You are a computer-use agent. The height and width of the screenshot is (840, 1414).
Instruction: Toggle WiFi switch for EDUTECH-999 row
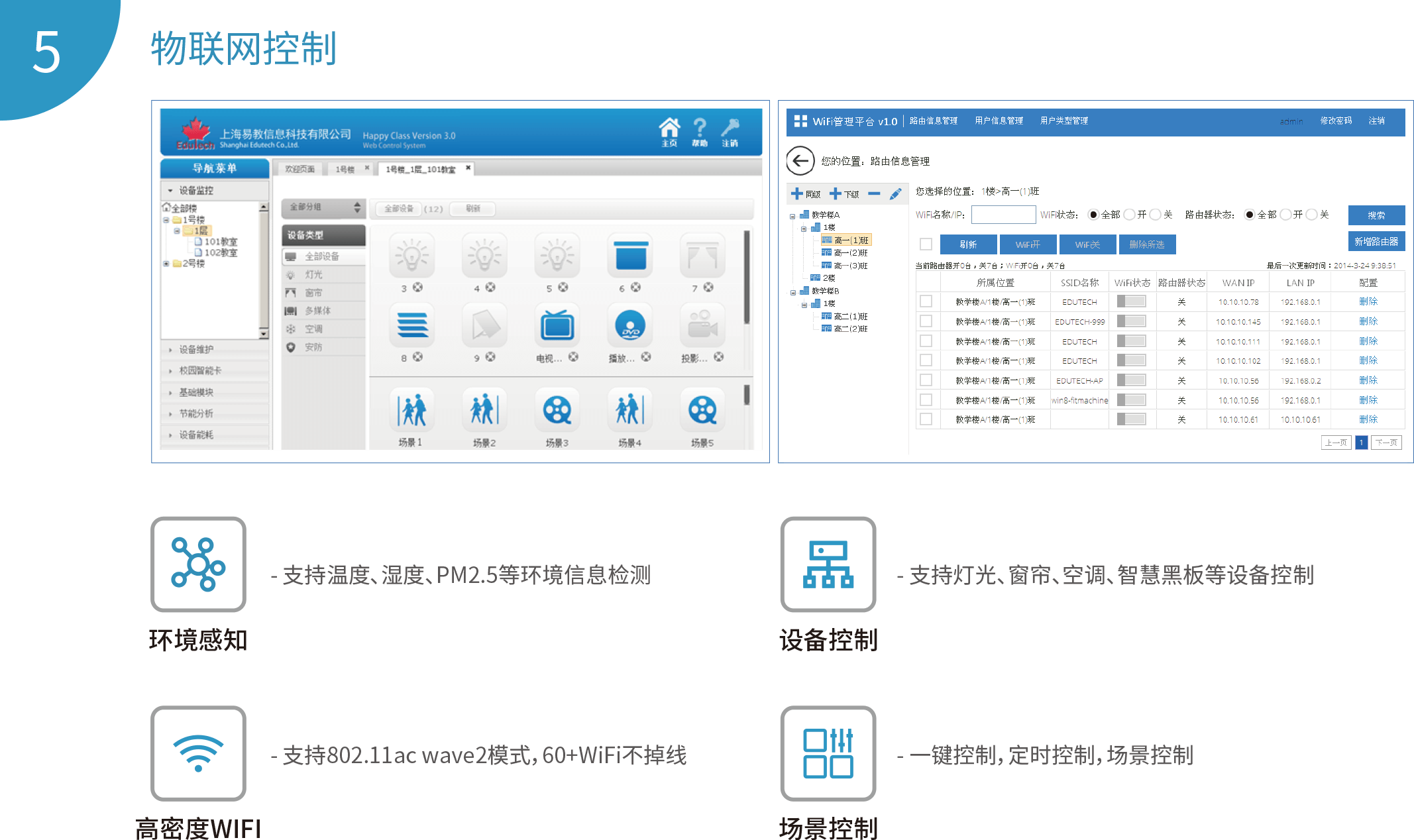coord(1131,321)
